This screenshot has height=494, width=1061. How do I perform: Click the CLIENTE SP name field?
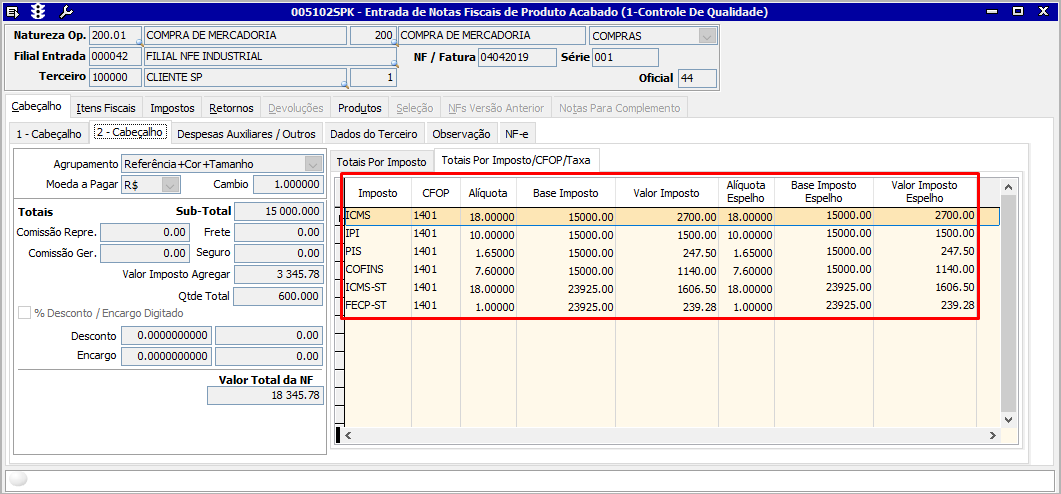(245, 77)
